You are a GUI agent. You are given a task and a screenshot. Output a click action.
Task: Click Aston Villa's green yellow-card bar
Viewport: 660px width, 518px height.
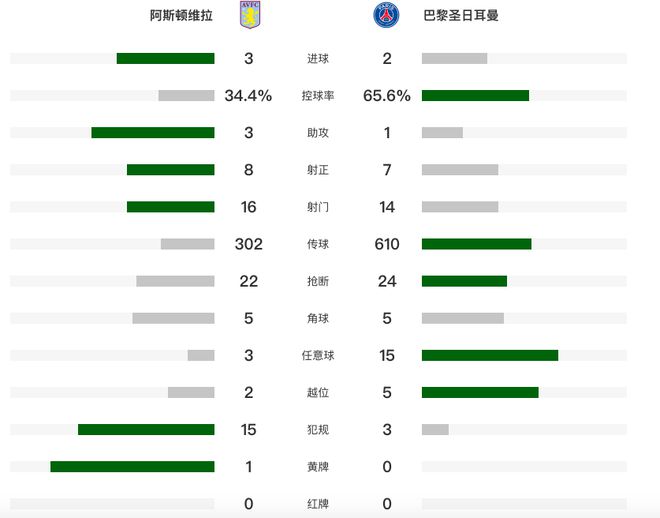pyautogui.click(x=133, y=466)
